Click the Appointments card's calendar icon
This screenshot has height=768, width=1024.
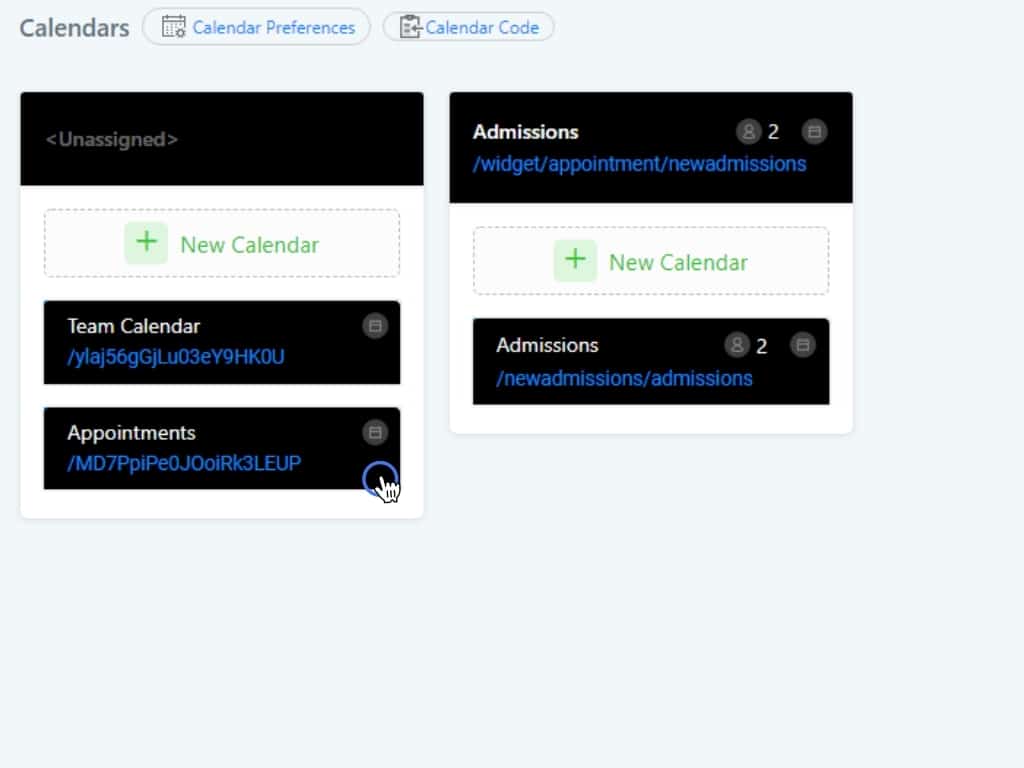pyautogui.click(x=375, y=432)
